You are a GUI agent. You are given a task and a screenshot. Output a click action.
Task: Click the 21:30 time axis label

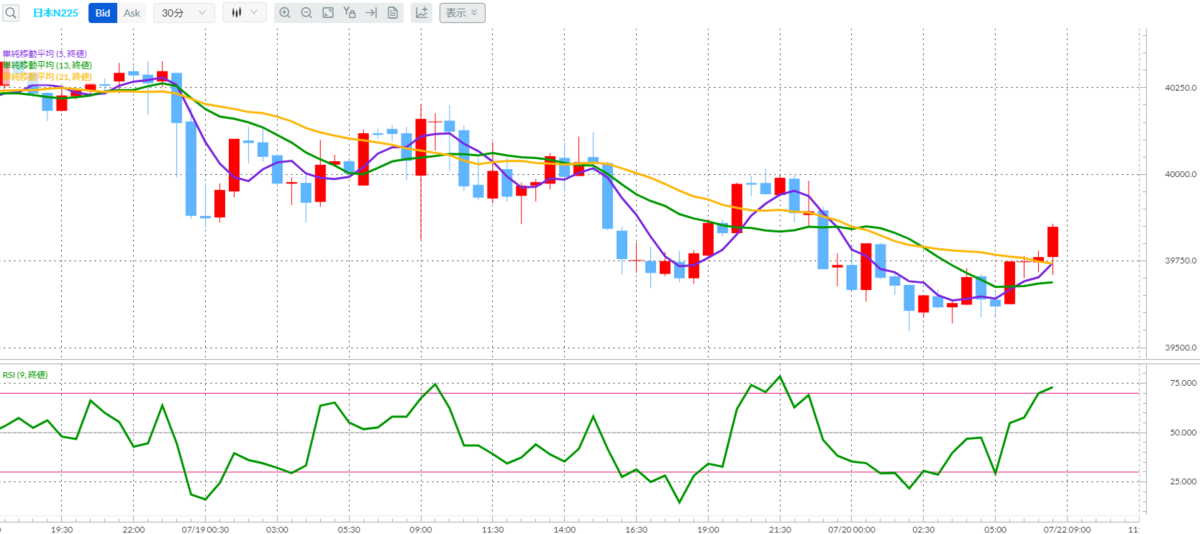coord(780,529)
